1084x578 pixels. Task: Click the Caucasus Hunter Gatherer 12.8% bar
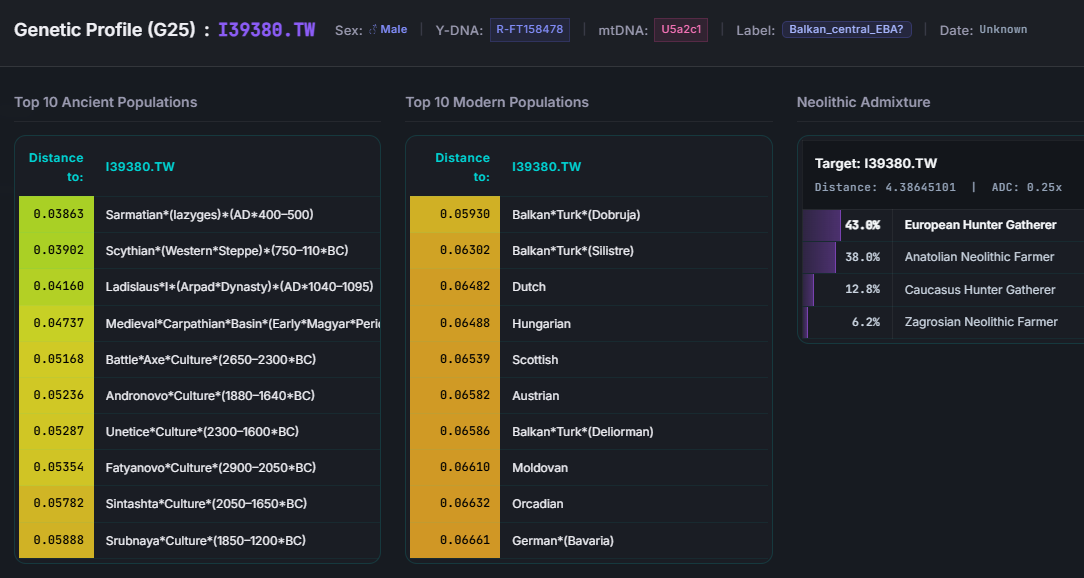(809, 290)
